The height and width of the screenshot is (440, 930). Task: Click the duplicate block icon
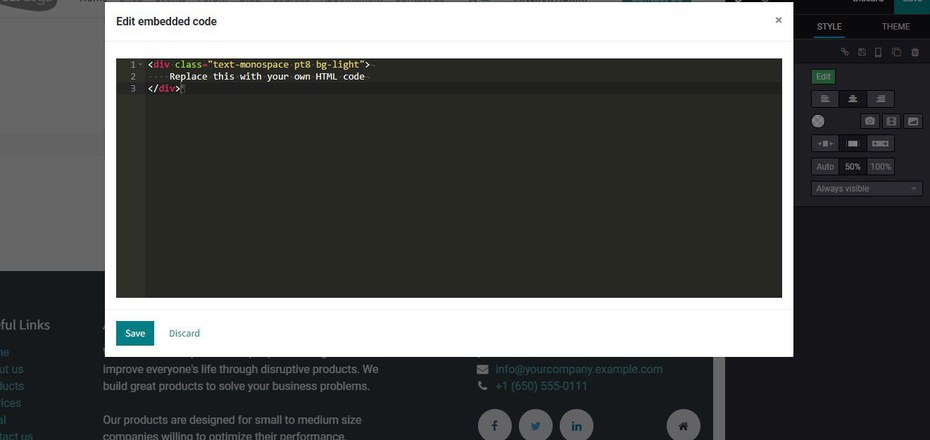(897, 52)
